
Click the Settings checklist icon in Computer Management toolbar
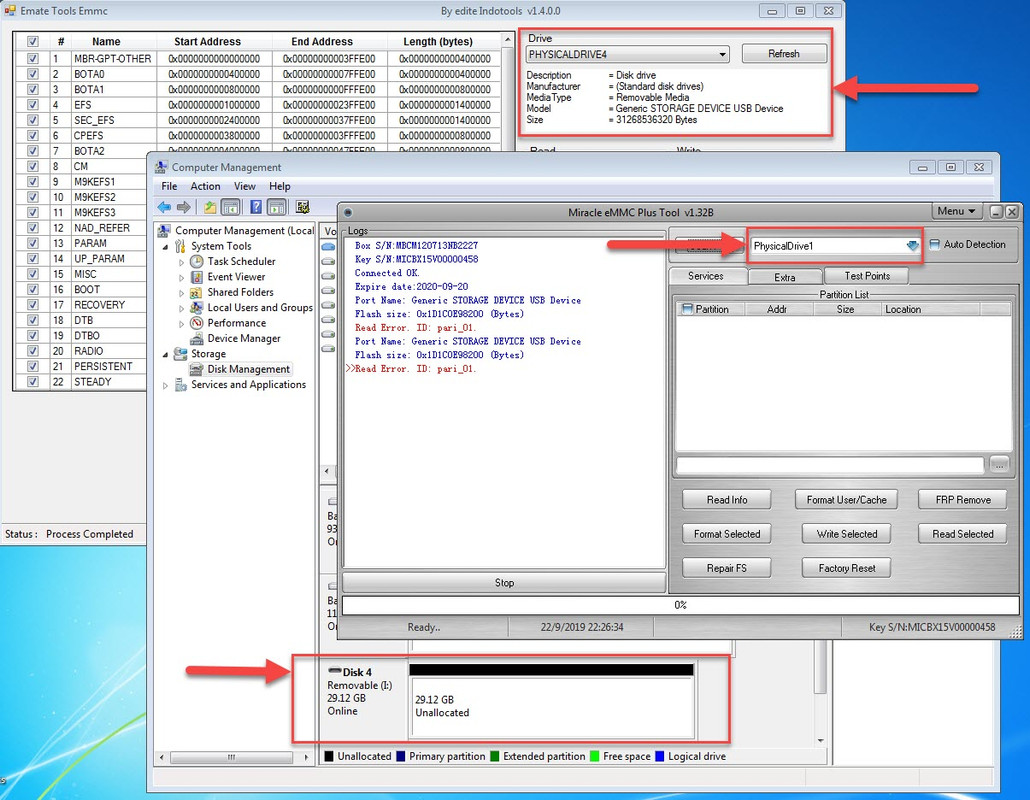pos(303,208)
